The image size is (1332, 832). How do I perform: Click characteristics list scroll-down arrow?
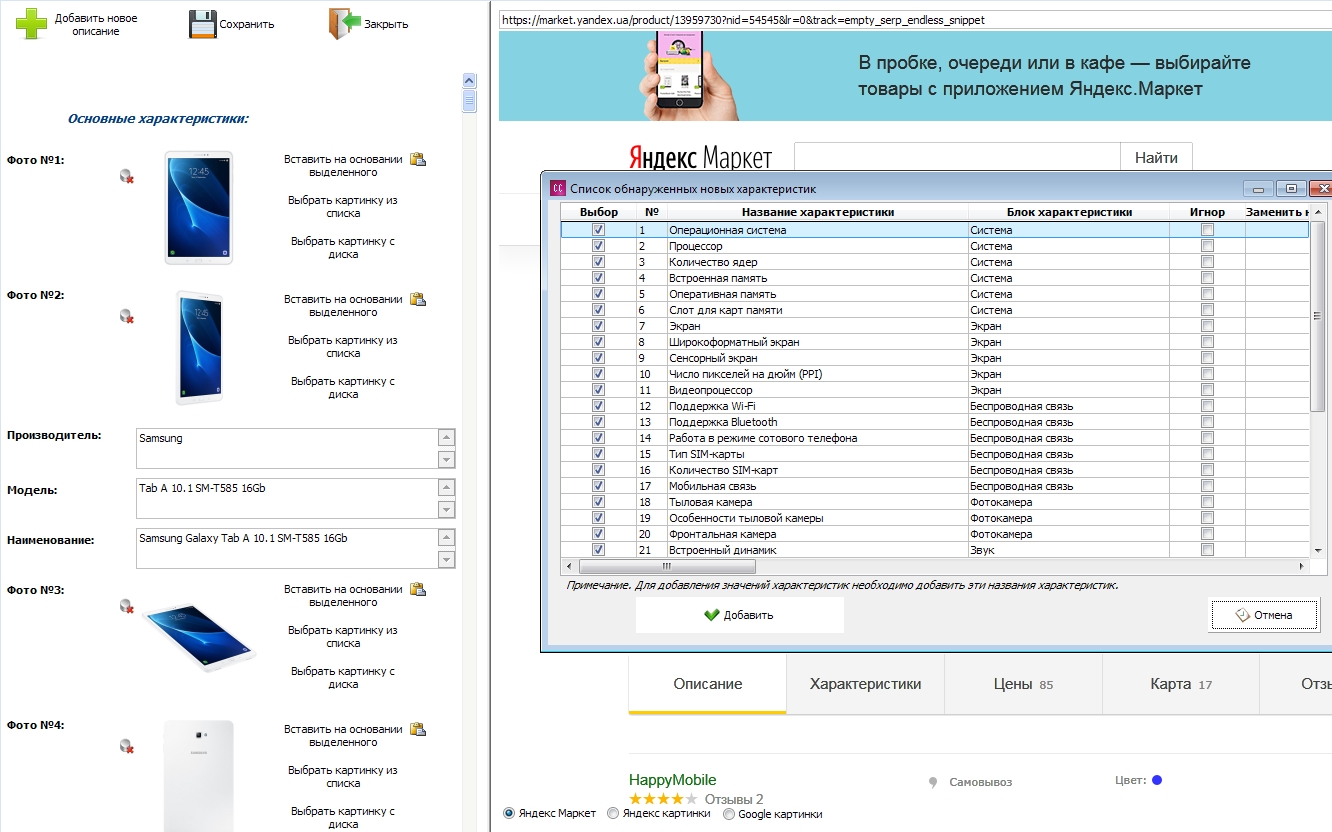[x=1317, y=550]
